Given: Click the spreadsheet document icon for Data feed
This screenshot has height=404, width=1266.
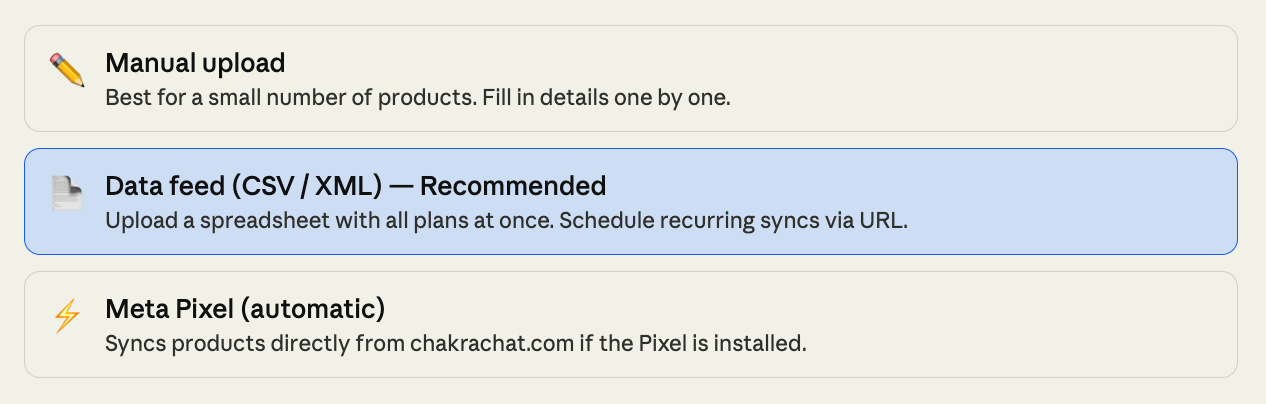Looking at the screenshot, I should pyautogui.click(x=67, y=193).
